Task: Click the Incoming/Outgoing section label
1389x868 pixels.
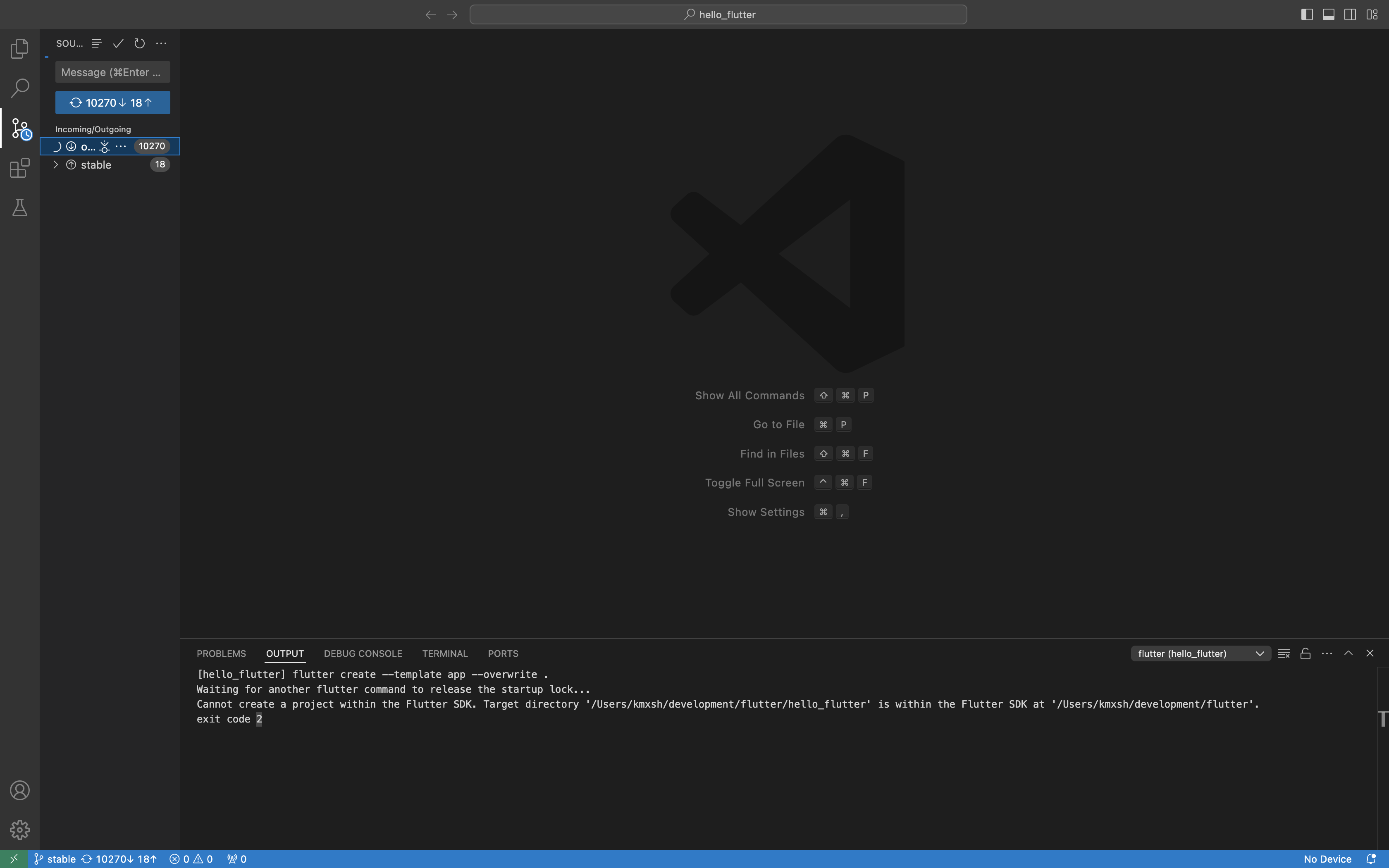Action: 93,129
